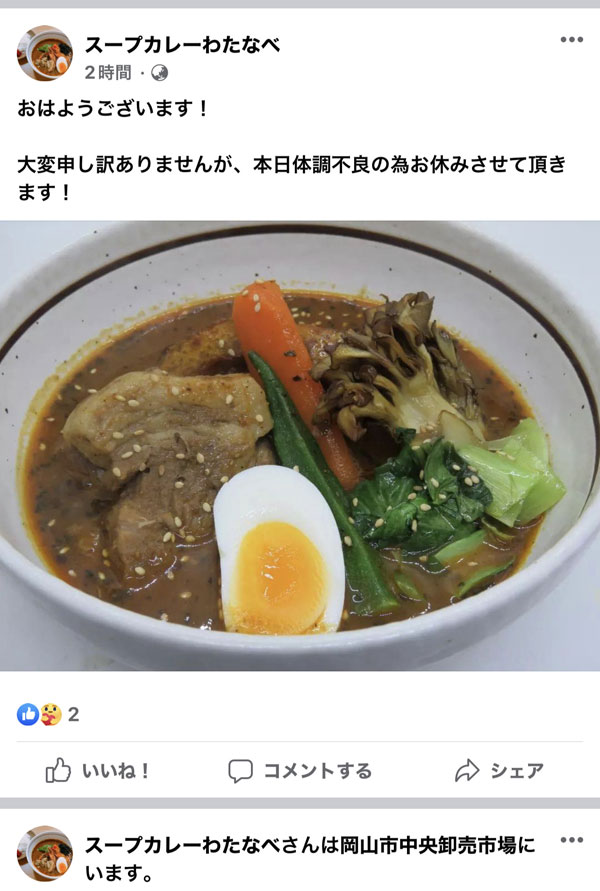Screen dimensions: 600x891
Task: Click the care hug reaction emoji
Action: tap(51, 714)
